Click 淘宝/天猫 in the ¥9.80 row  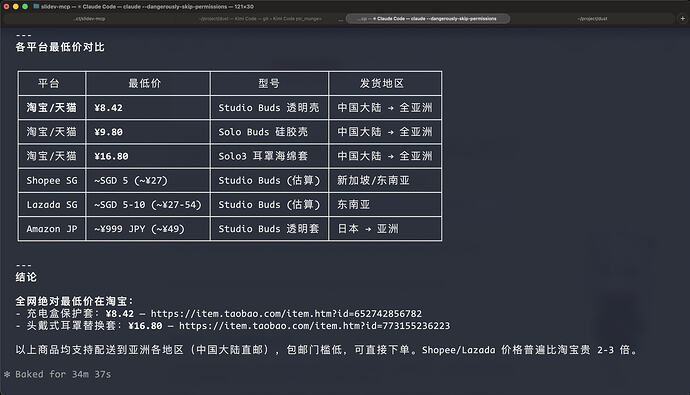pyautogui.click(x=51, y=132)
